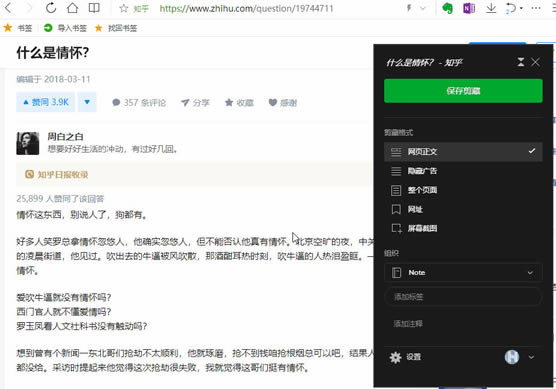The height and width of the screenshot is (389, 556).
Task: Expand the account chevron beside avatar
Action: 531,357
